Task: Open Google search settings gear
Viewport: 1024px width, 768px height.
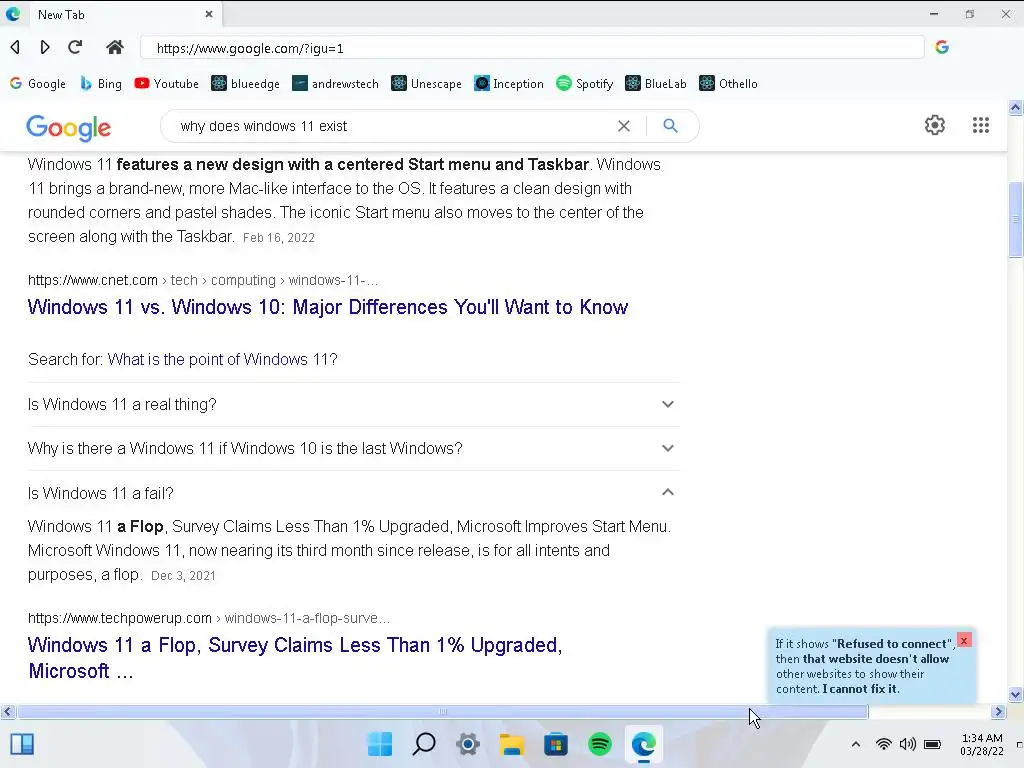Action: coord(935,125)
